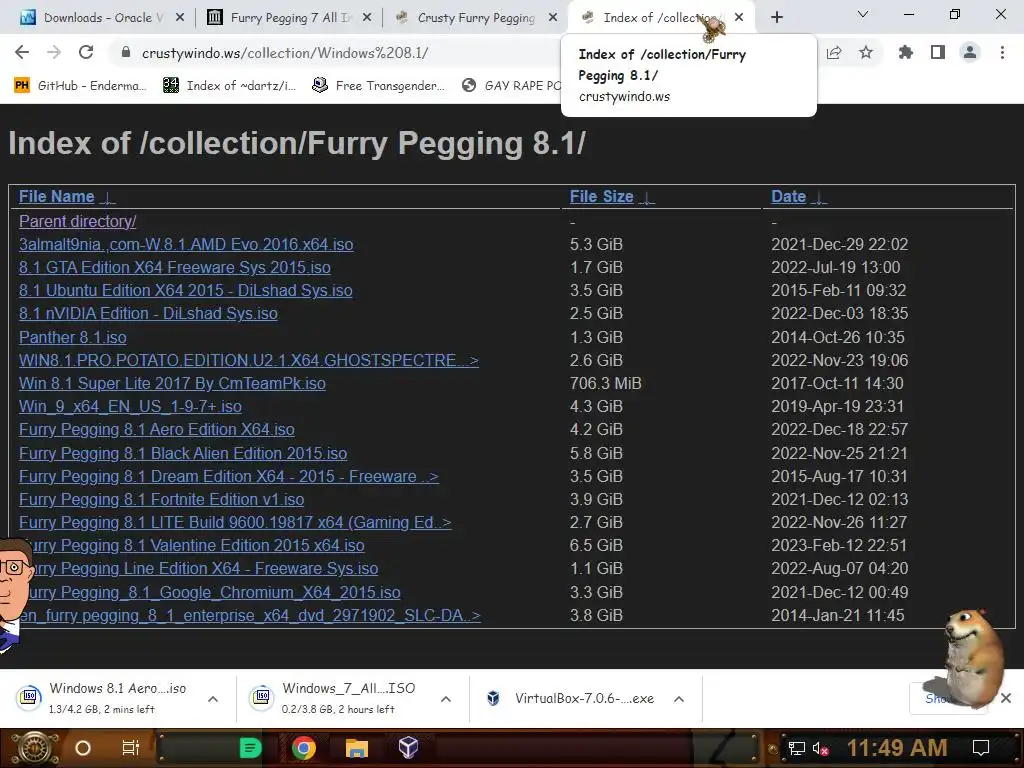Download WIN8.1 PRO POTATO EDITION iso
The image size is (1024, 768).
(x=249, y=360)
